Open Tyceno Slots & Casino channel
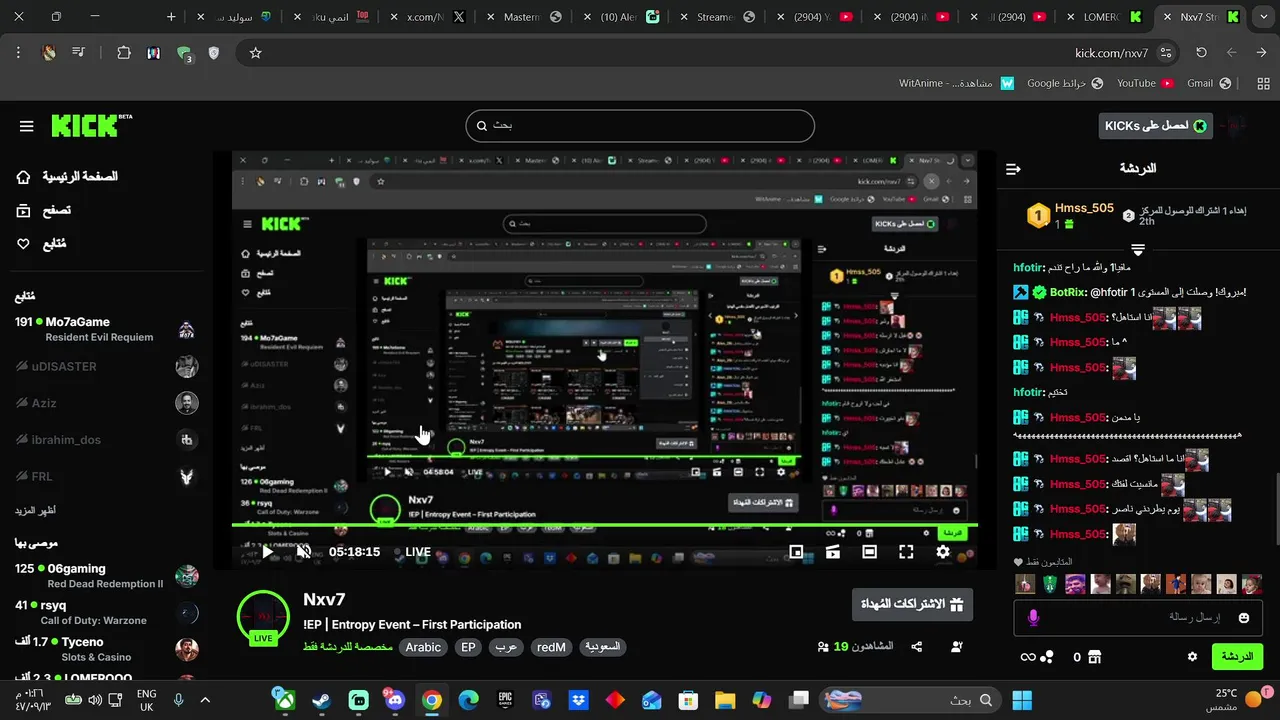Screen dimensions: 1280x720 coord(106,649)
